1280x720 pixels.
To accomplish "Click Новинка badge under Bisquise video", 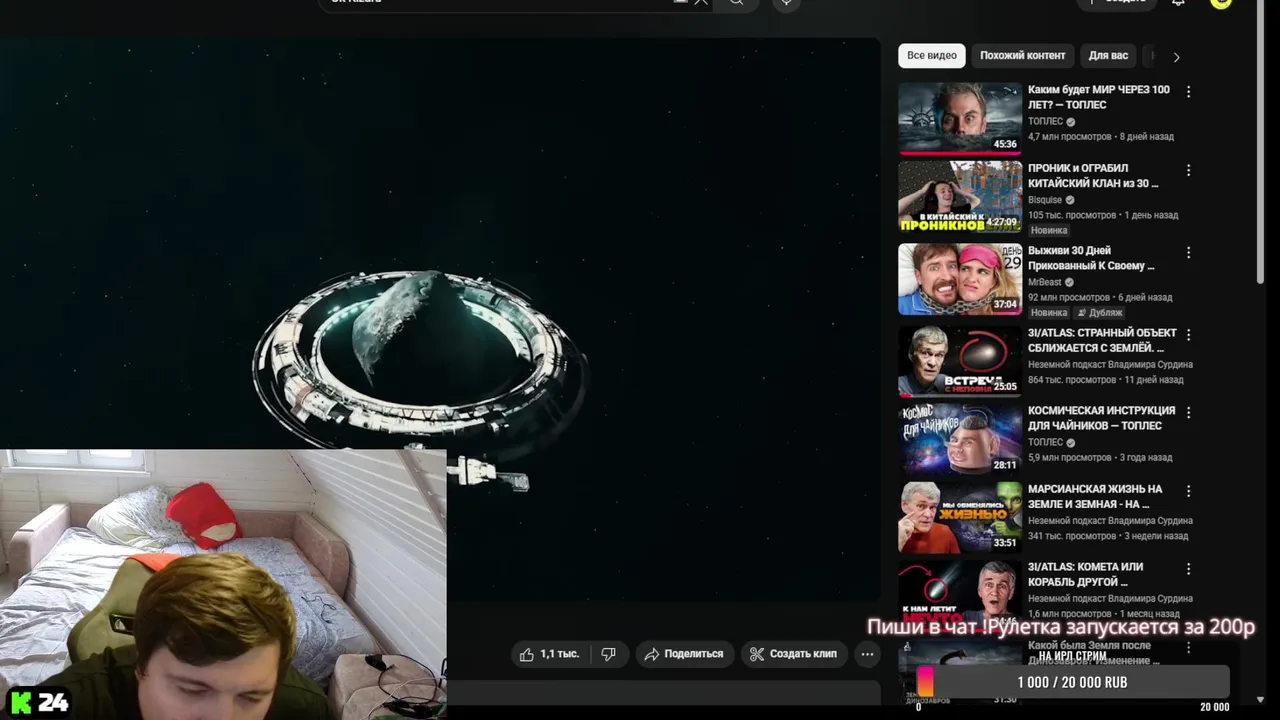I will click(1049, 231).
